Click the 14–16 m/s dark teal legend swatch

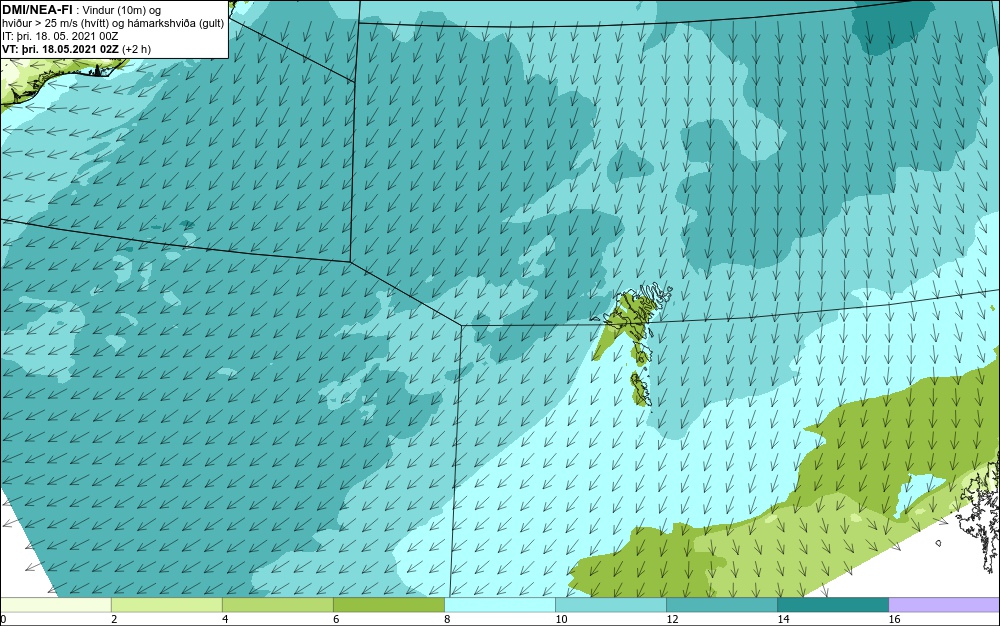click(x=832, y=605)
